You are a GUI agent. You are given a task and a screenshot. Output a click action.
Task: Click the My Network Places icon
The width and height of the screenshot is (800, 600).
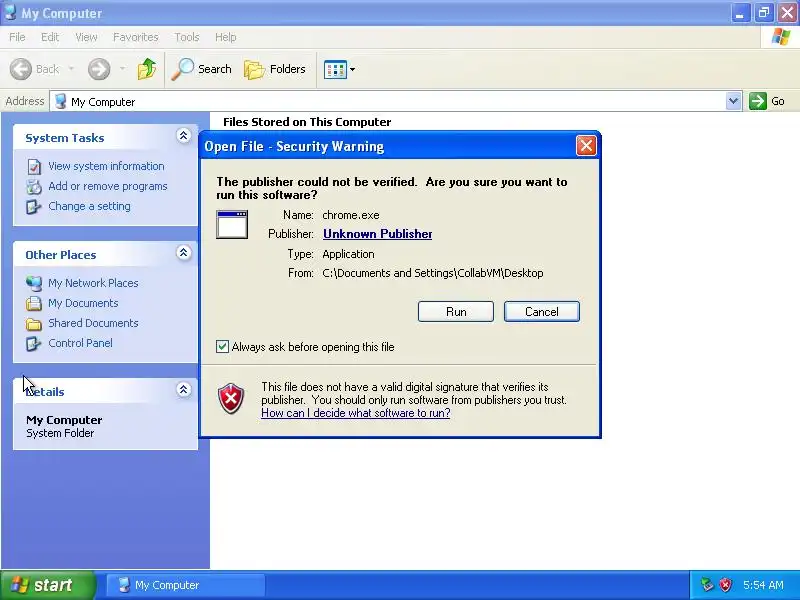click(34, 283)
